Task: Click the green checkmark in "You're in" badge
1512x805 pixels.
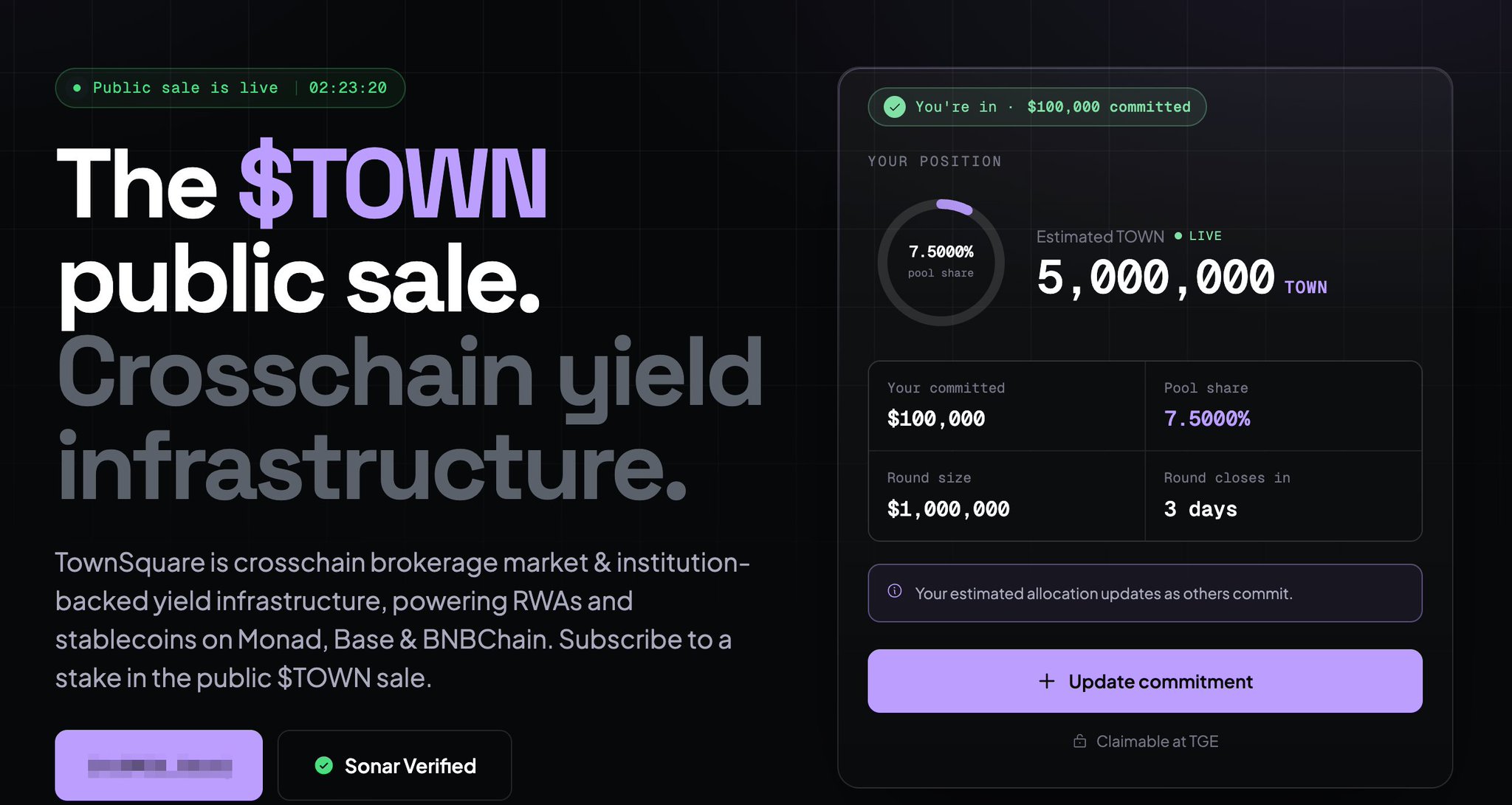Action: (895, 107)
